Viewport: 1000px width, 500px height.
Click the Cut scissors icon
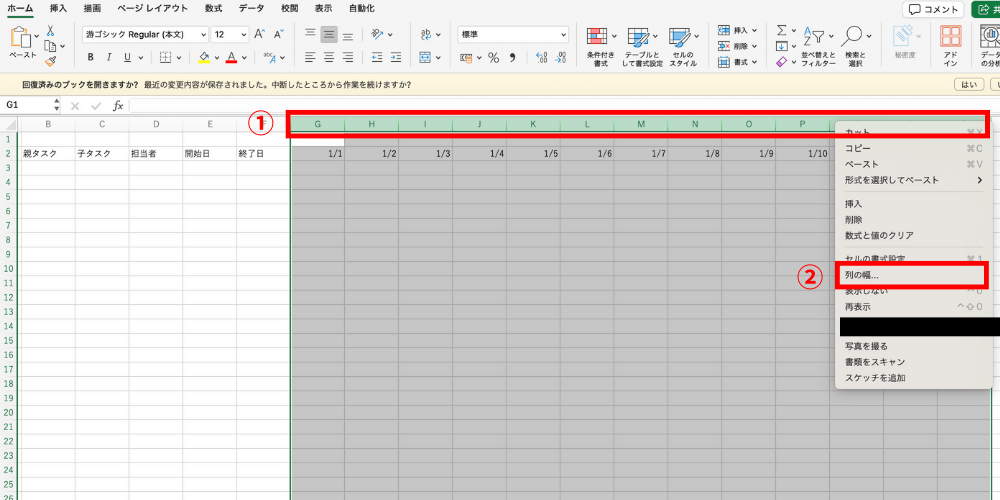point(50,31)
